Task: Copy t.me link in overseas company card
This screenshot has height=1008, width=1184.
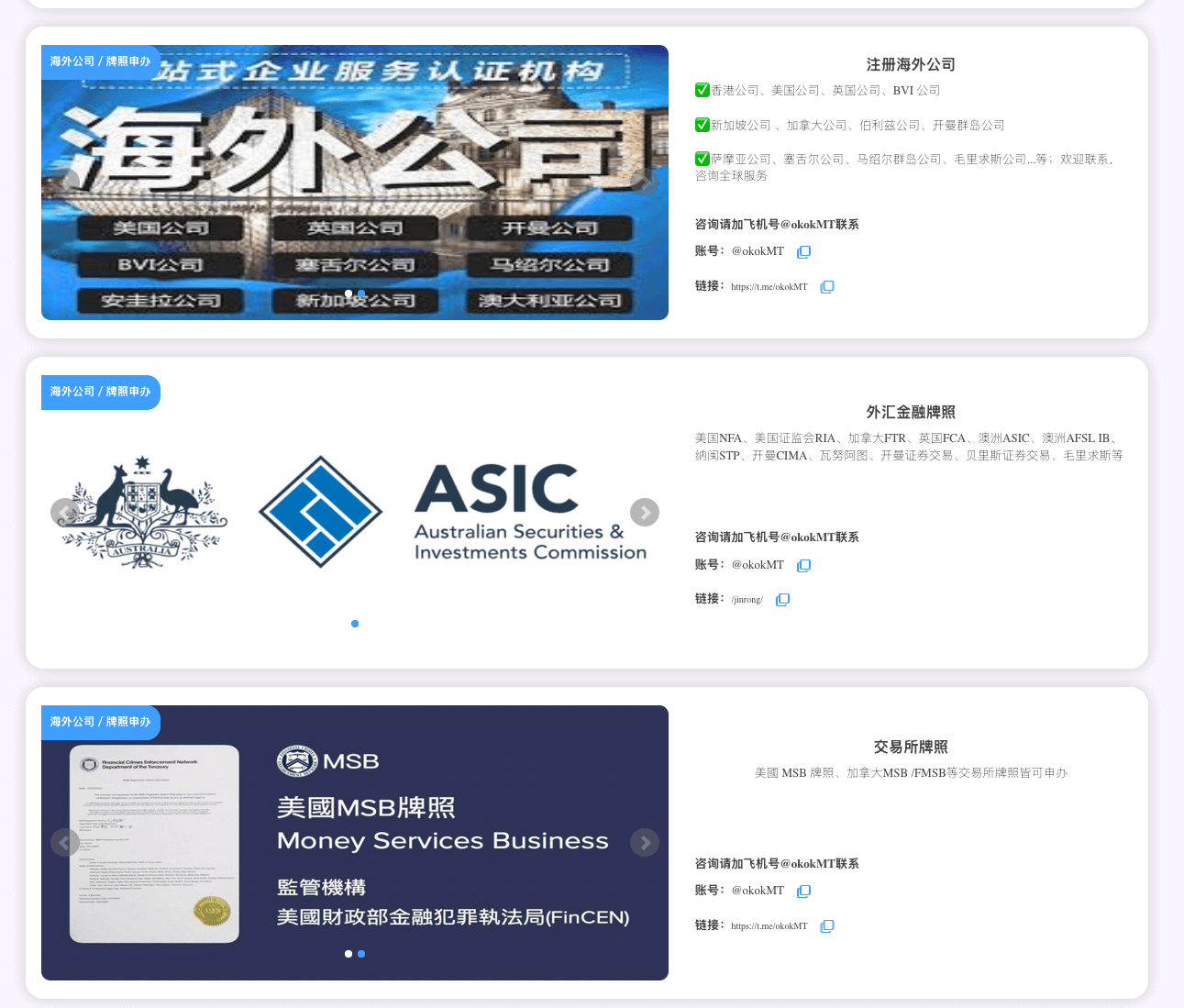Action: 826,287
